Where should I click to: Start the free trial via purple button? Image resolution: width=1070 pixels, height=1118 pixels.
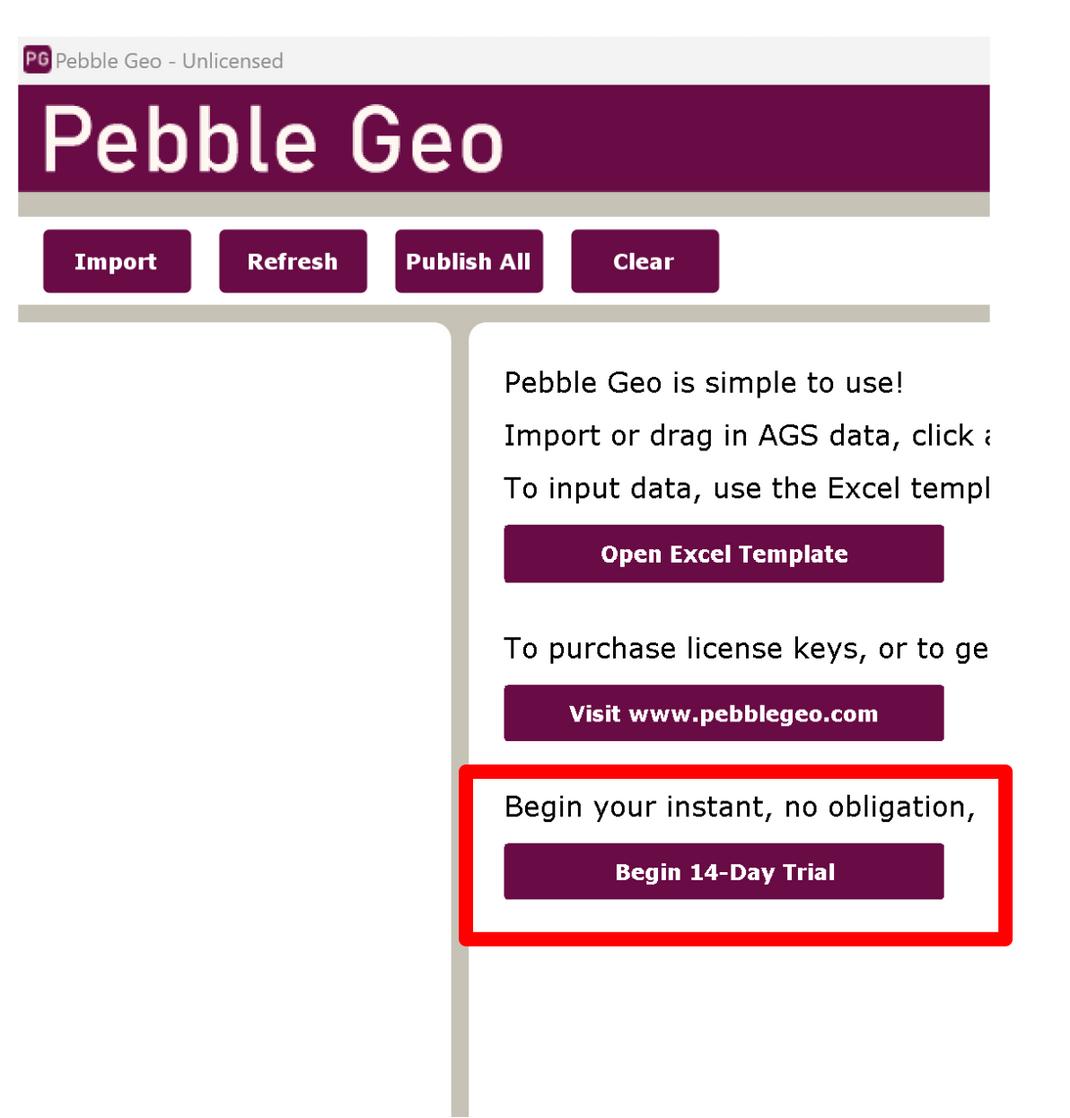pyautogui.click(x=723, y=871)
